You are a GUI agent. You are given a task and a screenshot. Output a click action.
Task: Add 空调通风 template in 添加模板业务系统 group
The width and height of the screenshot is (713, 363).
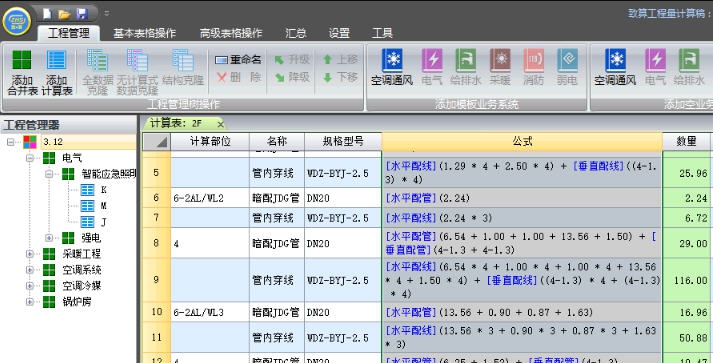click(392, 67)
